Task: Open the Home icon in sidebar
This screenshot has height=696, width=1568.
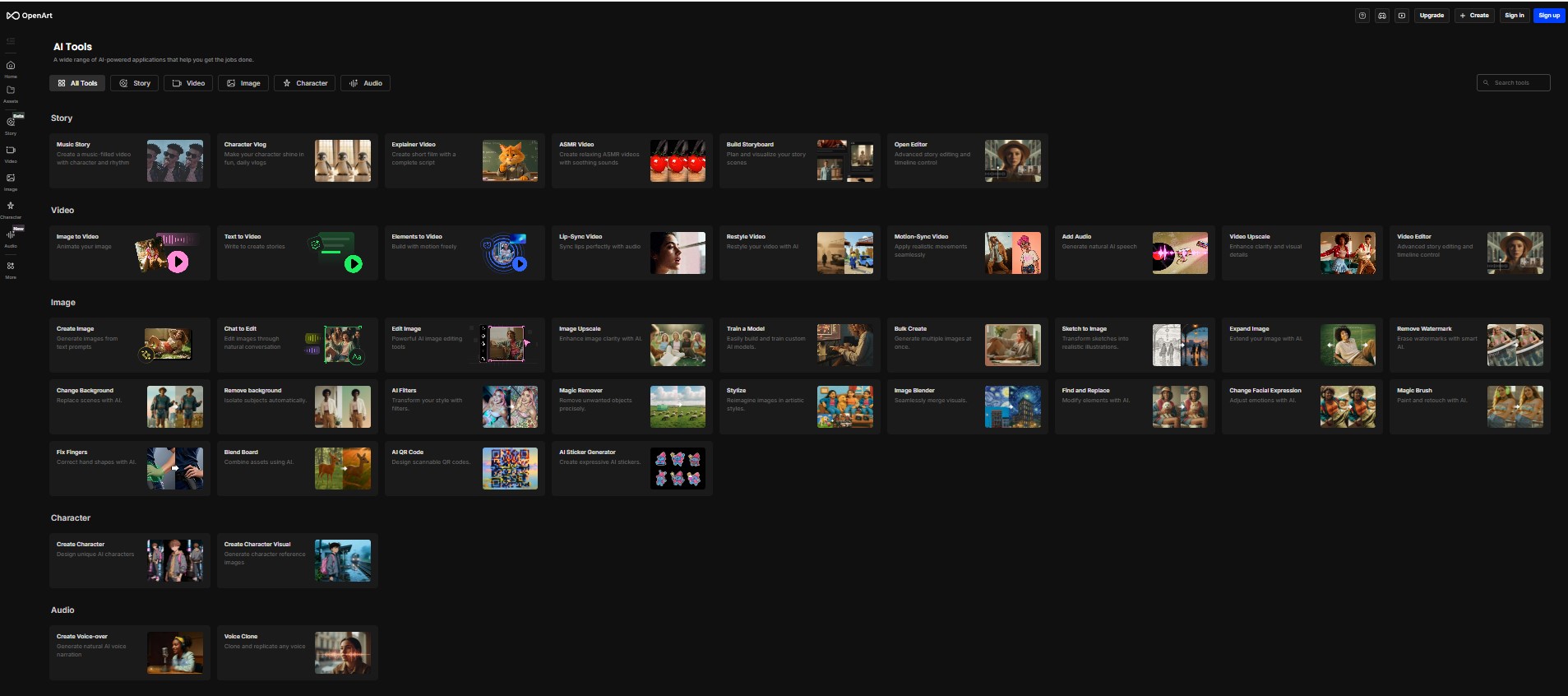Action: (11, 67)
